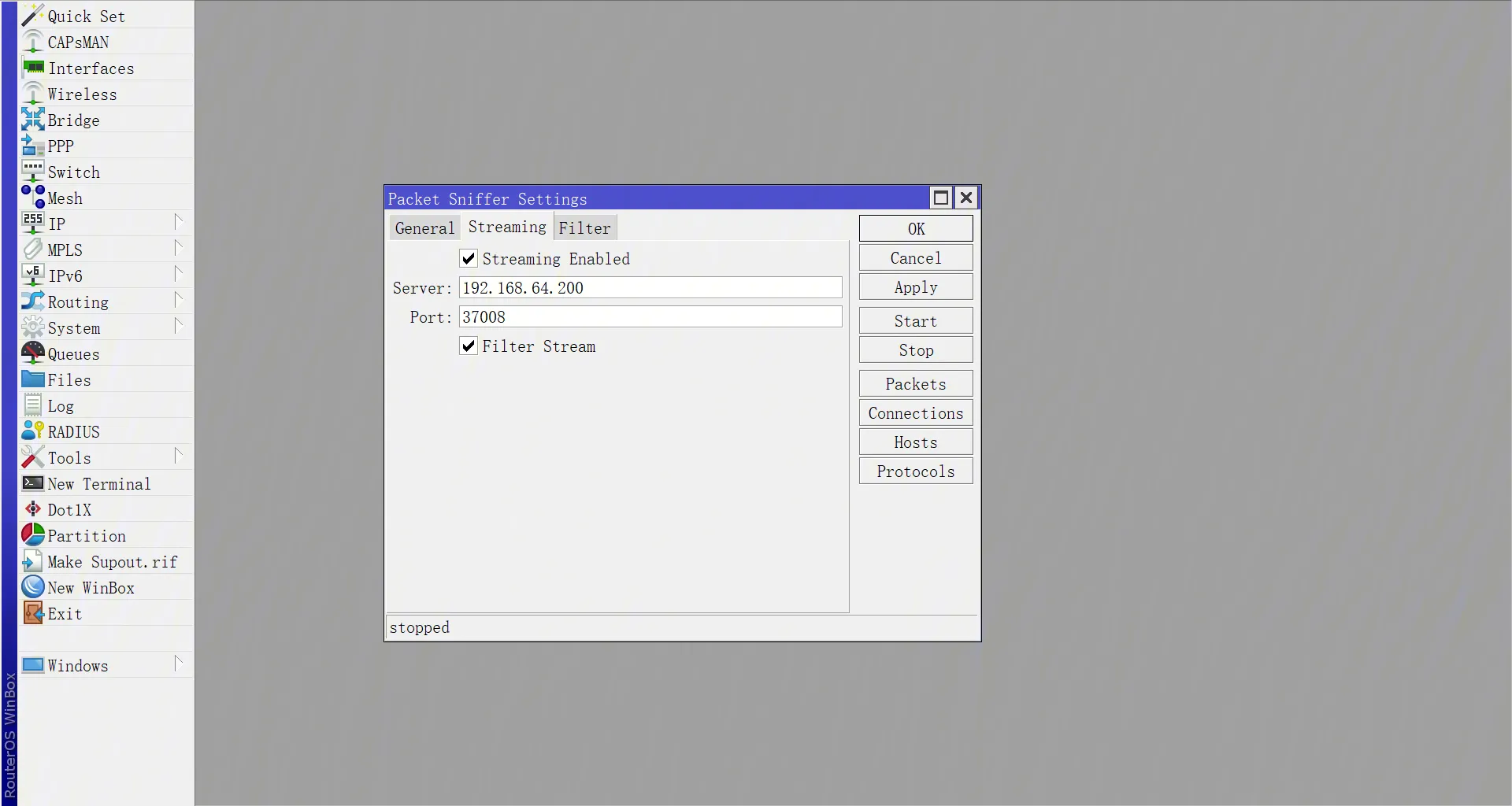Open Interfaces via its green card icon
This screenshot has width=1512, height=806.
[33, 68]
